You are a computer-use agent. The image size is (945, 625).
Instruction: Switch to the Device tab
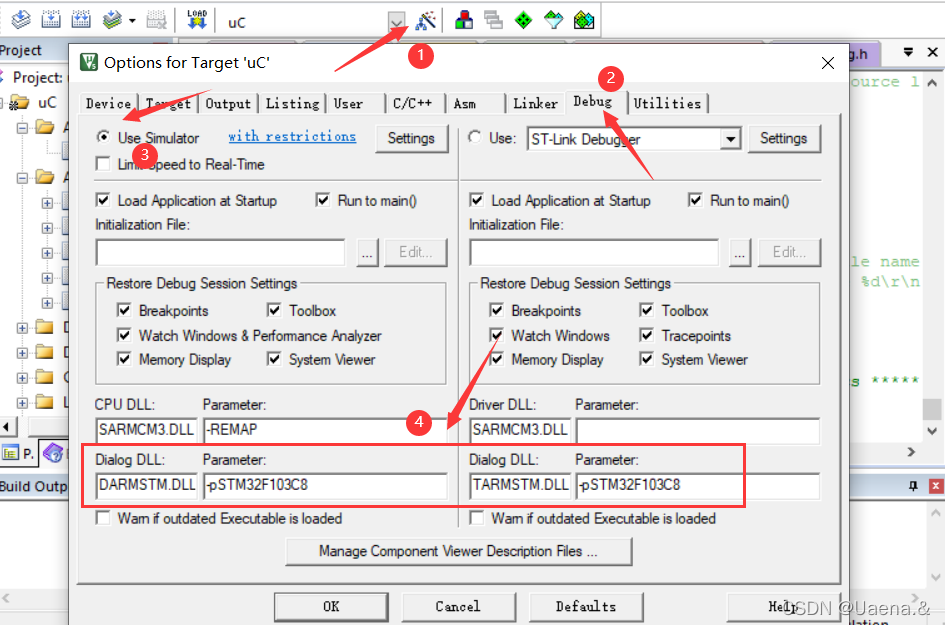coord(108,104)
